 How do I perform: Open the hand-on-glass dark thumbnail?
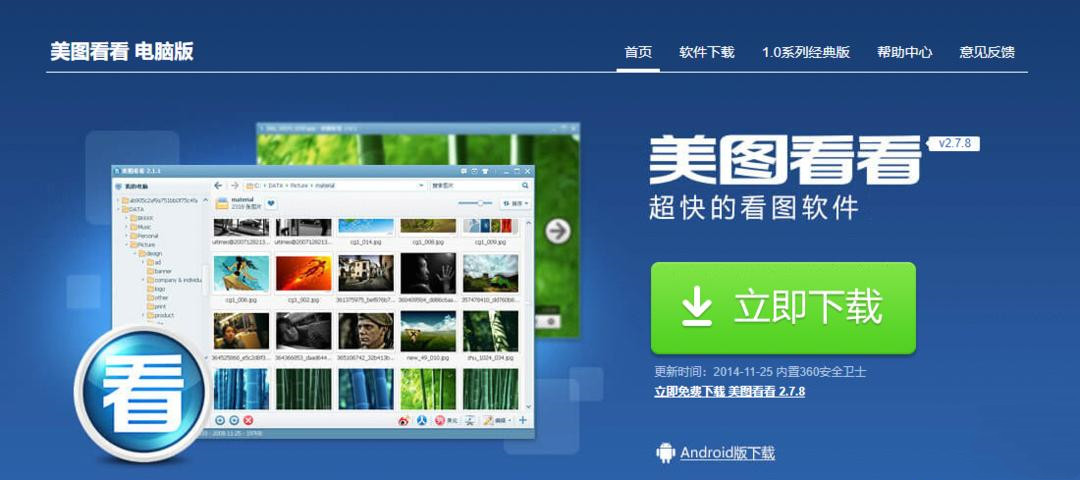coord(428,273)
